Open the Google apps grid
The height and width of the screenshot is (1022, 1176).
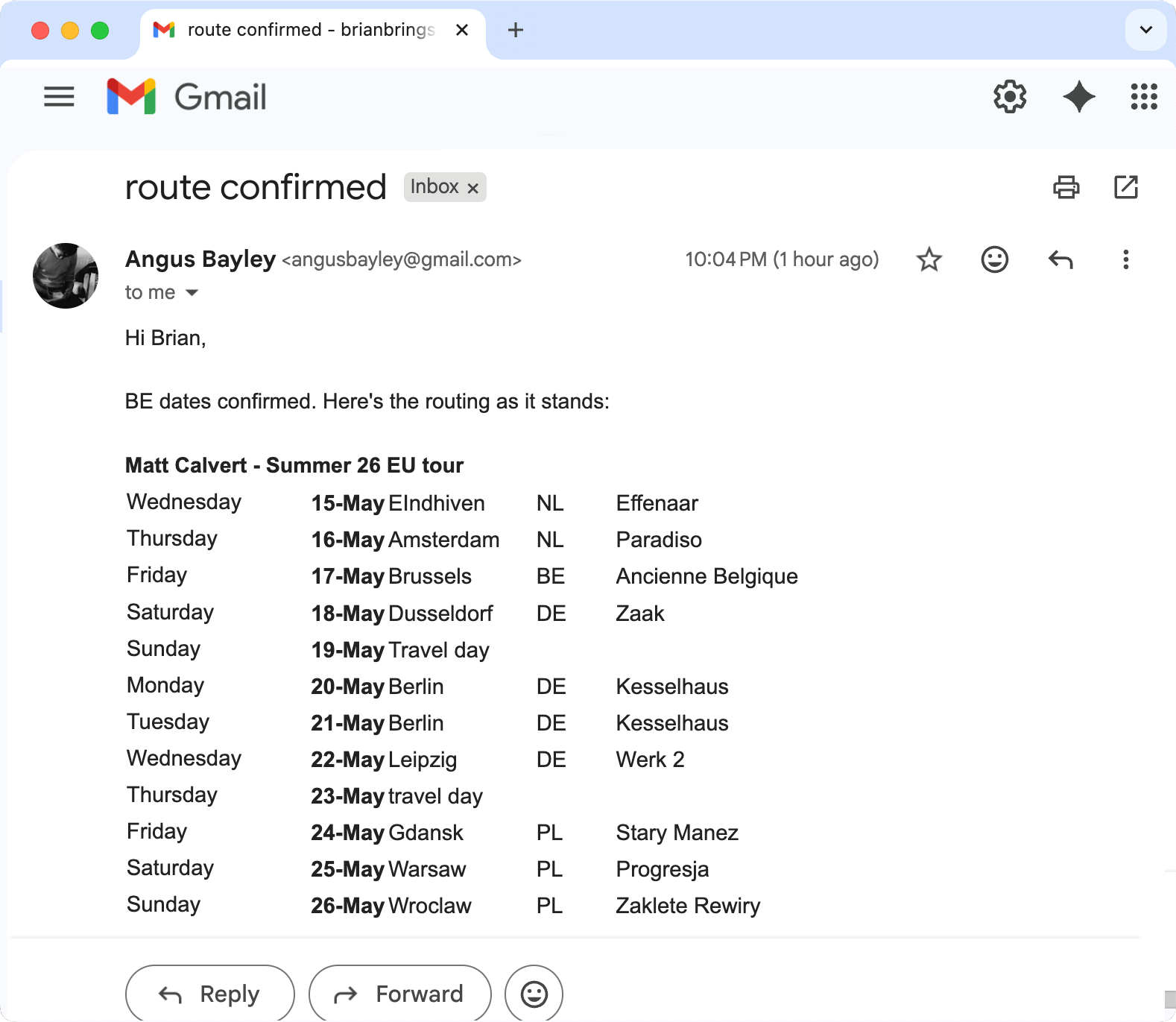[1142, 97]
